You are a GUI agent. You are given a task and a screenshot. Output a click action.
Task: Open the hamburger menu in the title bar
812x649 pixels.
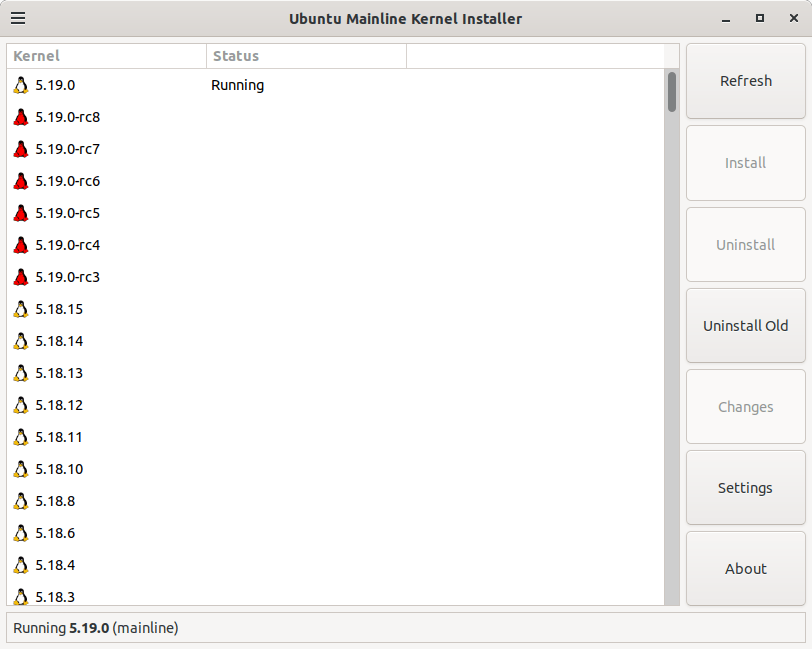click(18, 18)
